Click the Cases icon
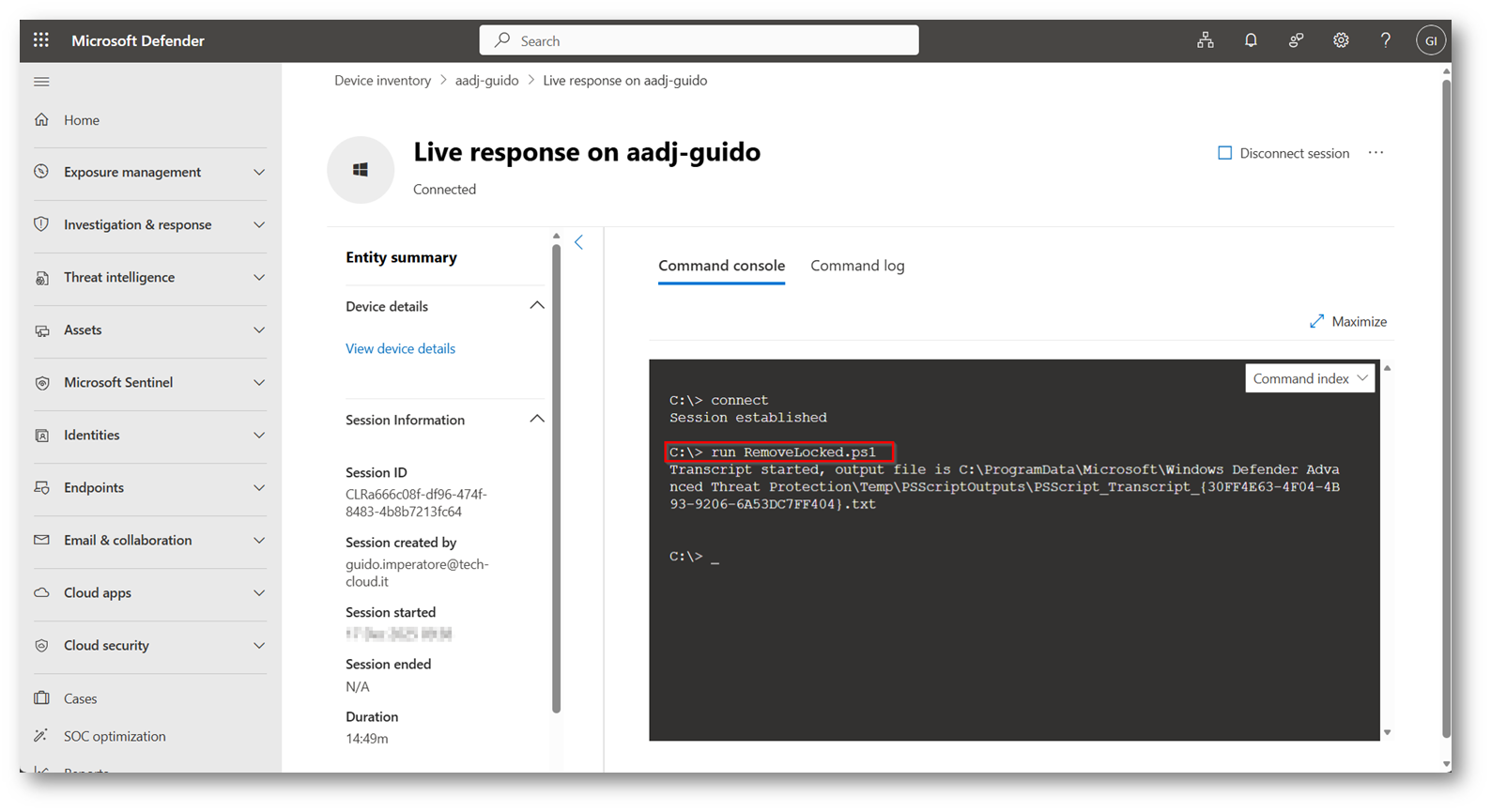 41,698
